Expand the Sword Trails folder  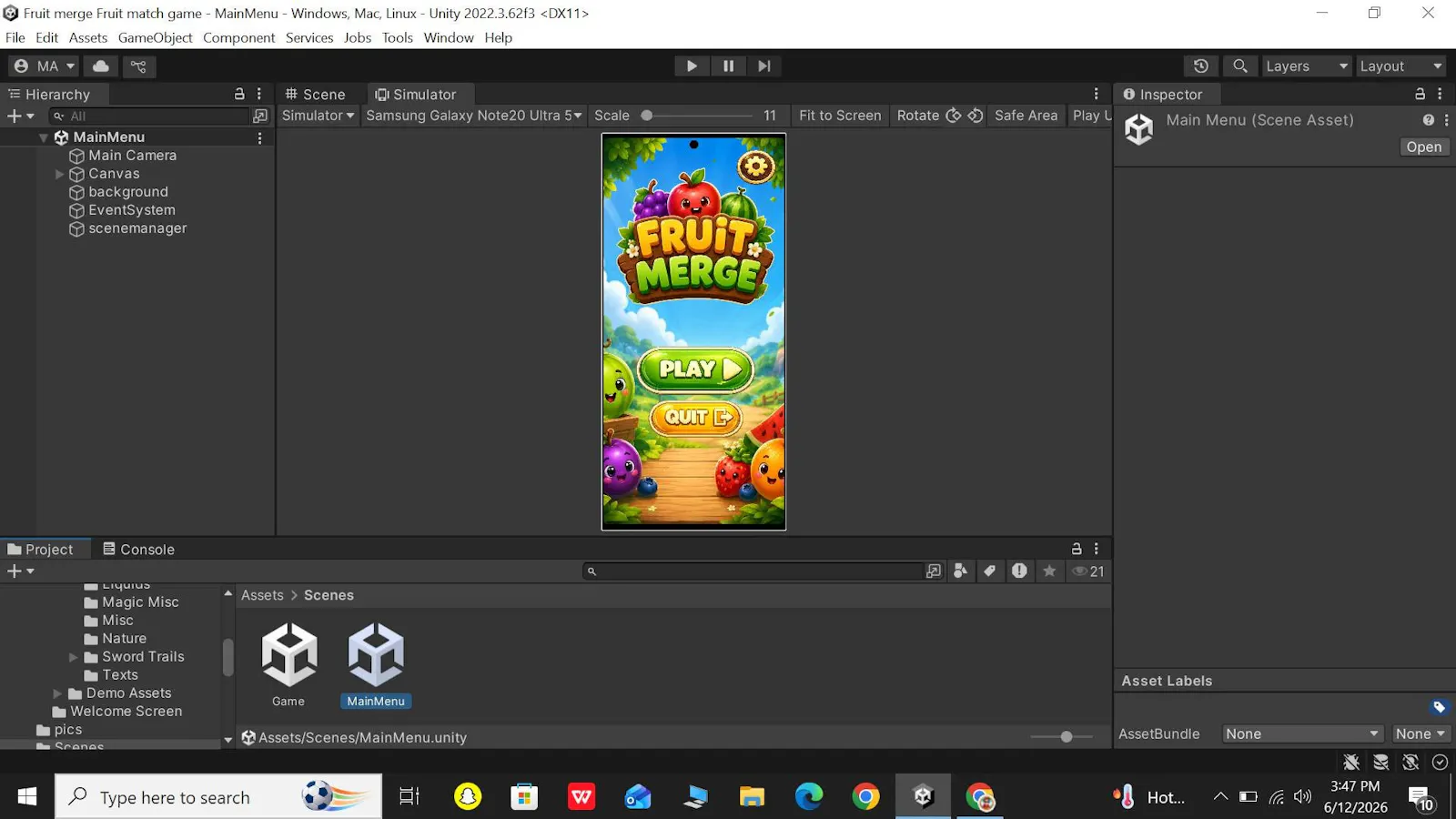(x=74, y=657)
